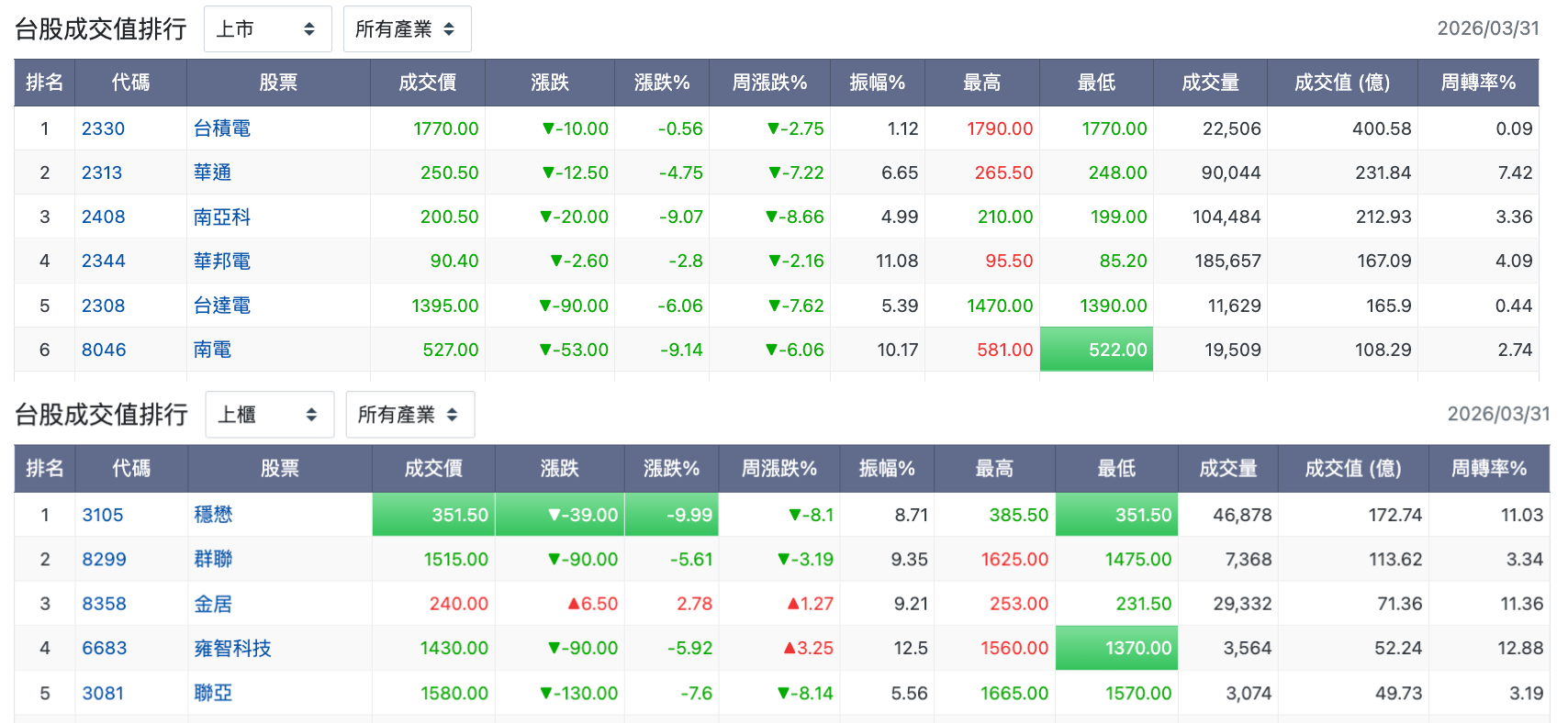Open the first table's 所有產業 dropdown

(x=407, y=29)
